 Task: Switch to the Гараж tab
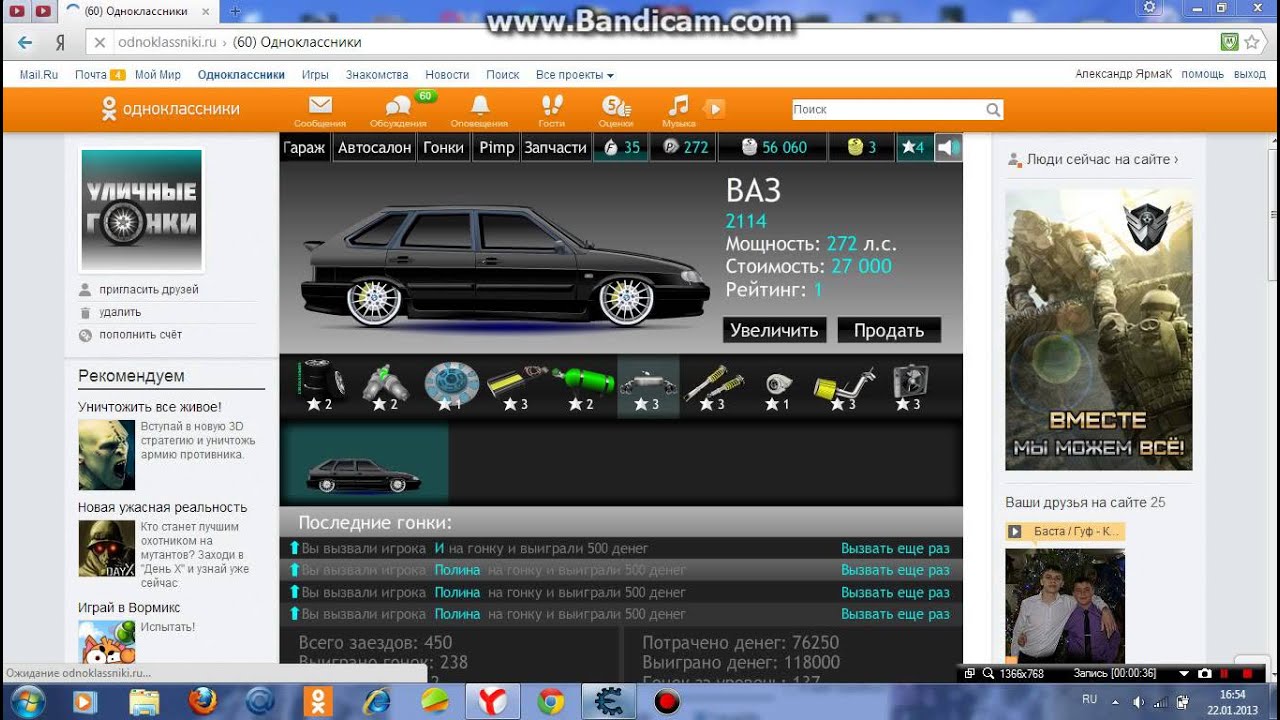point(304,147)
